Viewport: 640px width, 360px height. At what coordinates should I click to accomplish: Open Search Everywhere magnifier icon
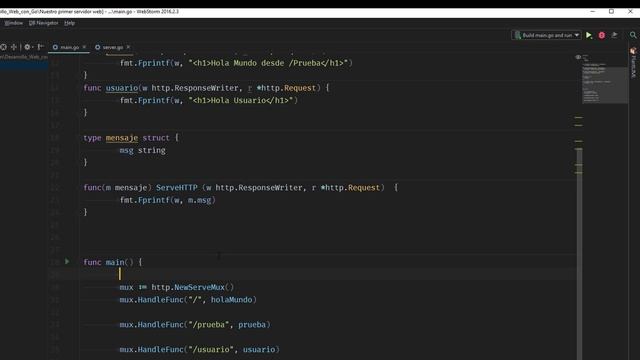(x=633, y=35)
